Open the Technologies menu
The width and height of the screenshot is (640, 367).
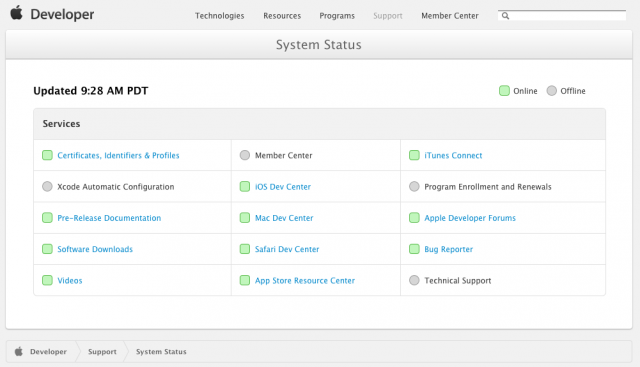(x=220, y=16)
